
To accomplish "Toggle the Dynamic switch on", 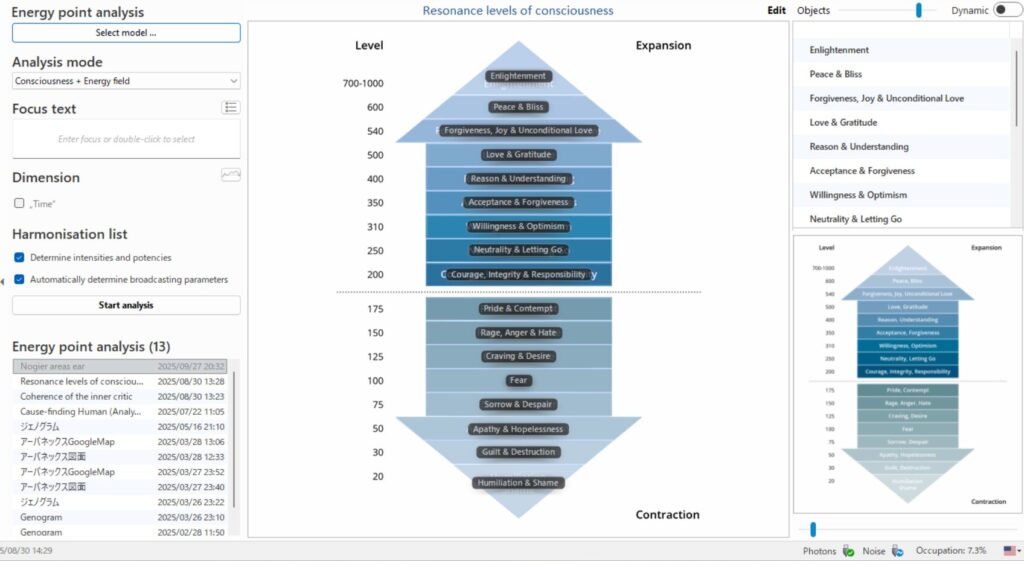I will click(x=1000, y=10).
